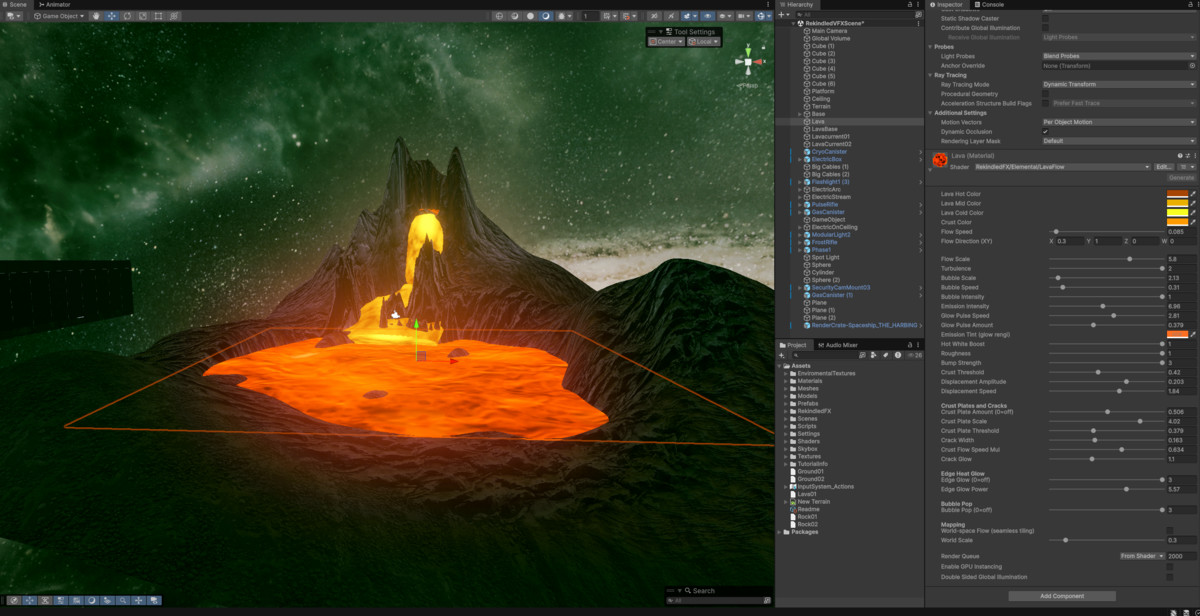Open Search by Label in Project panel
This screenshot has height=616, width=1200.
[x=885, y=355]
